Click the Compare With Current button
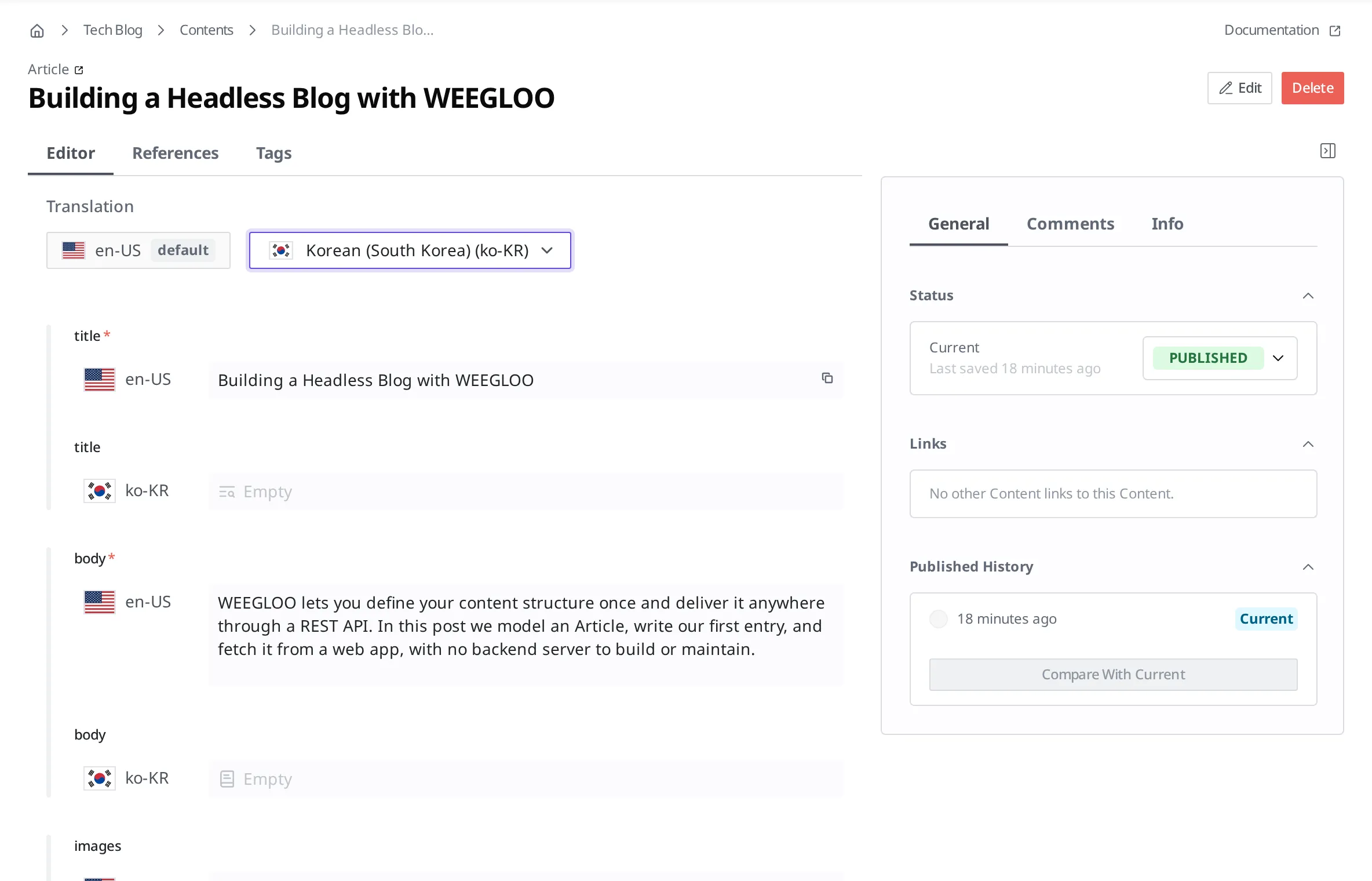The height and width of the screenshot is (881, 1372). 1113,675
